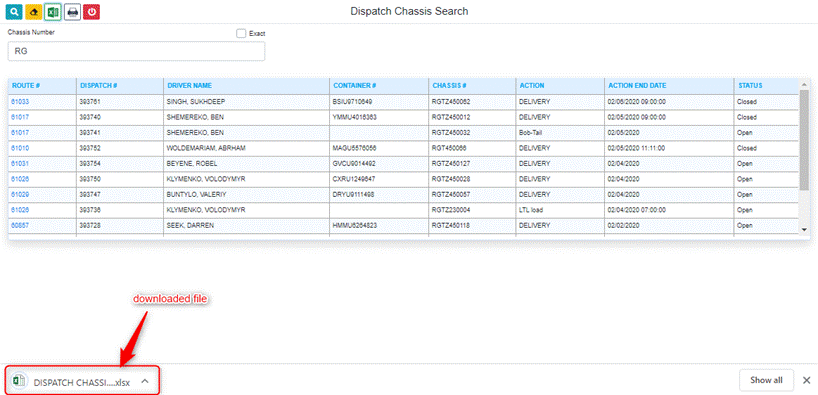This screenshot has width=818, height=395.
Task: Close the downloads bar with the X
Action: (807, 380)
